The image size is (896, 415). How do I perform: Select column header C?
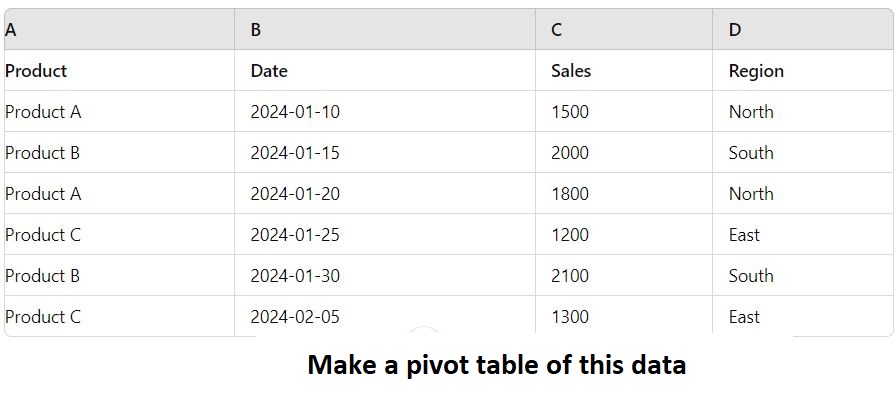tap(556, 30)
